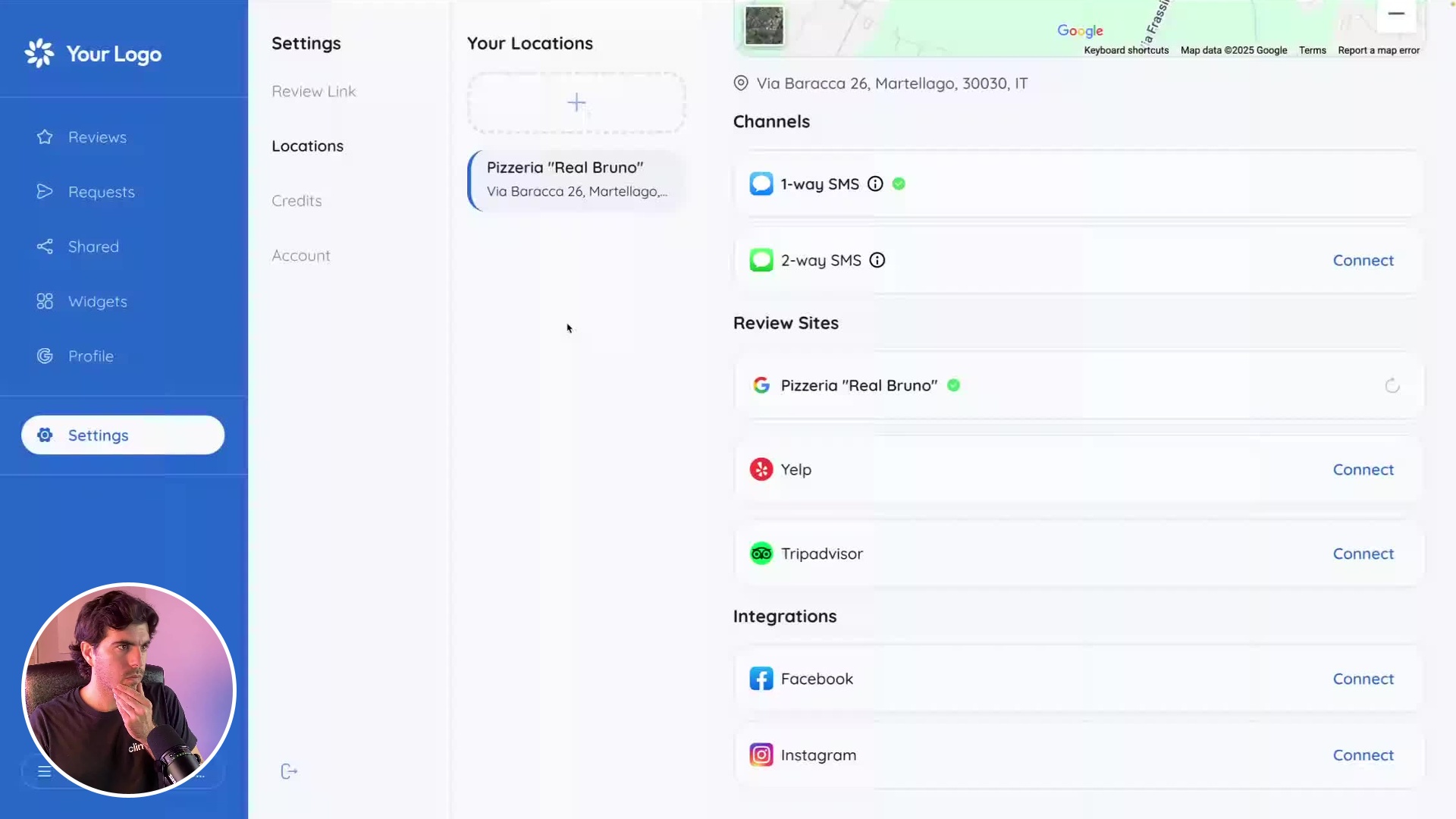The height and width of the screenshot is (819, 1456).
Task: Zoom out the map with minus
Action: pyautogui.click(x=1396, y=14)
